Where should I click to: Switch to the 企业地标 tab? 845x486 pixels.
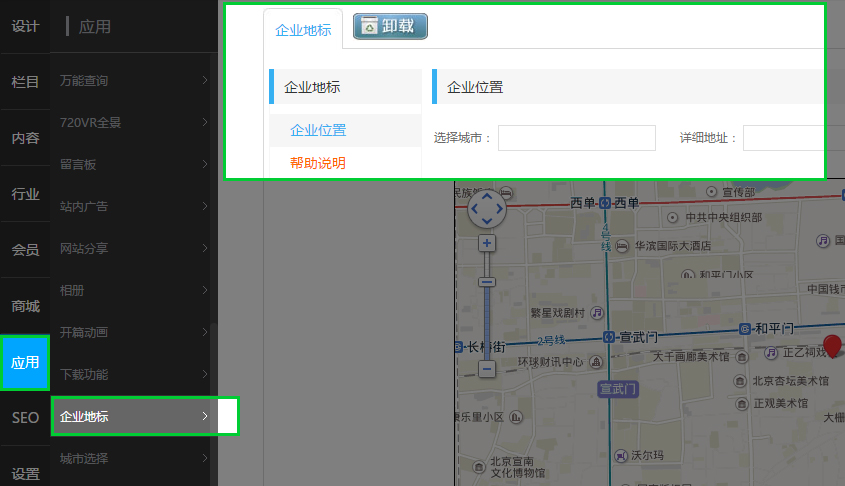[303, 30]
